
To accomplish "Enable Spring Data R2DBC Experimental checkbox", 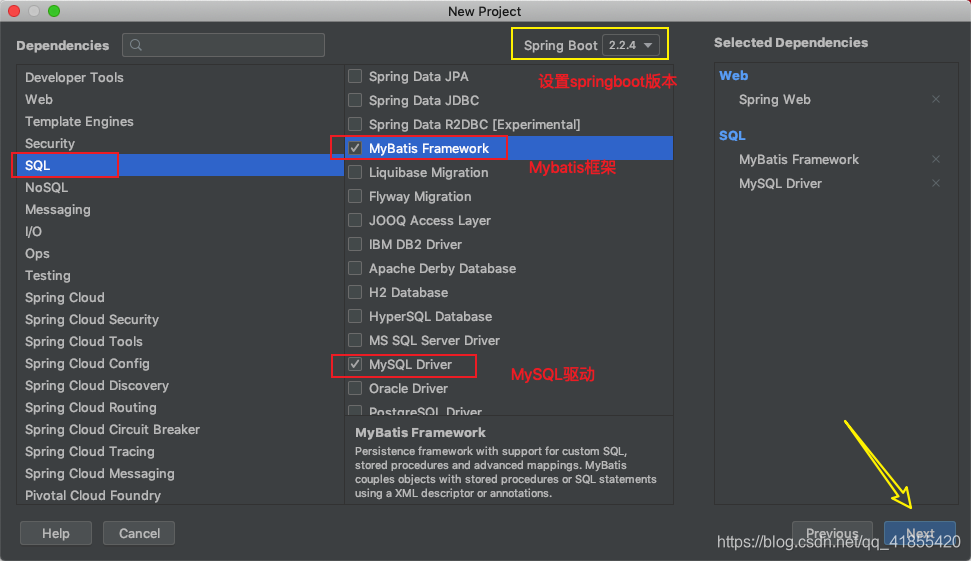I will coord(355,124).
